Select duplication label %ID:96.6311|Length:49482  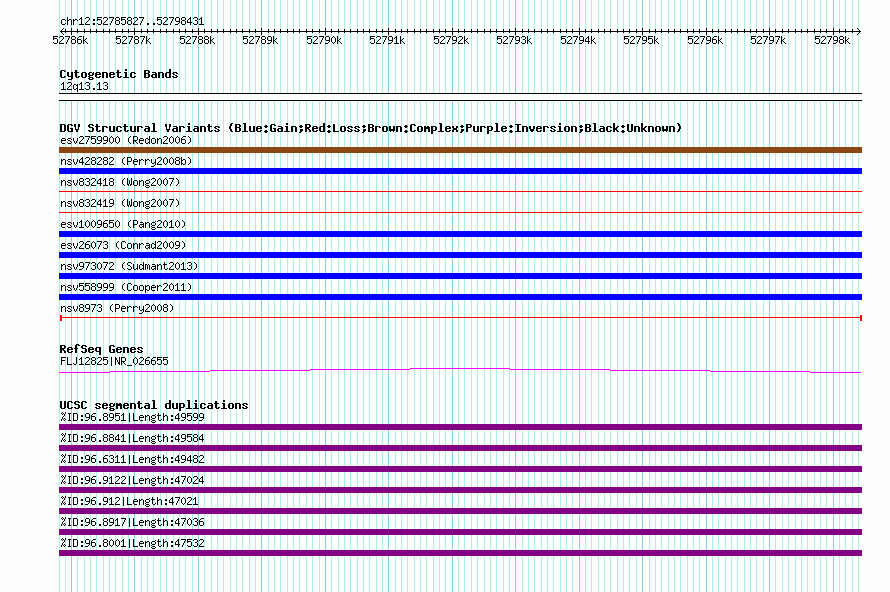point(132,459)
